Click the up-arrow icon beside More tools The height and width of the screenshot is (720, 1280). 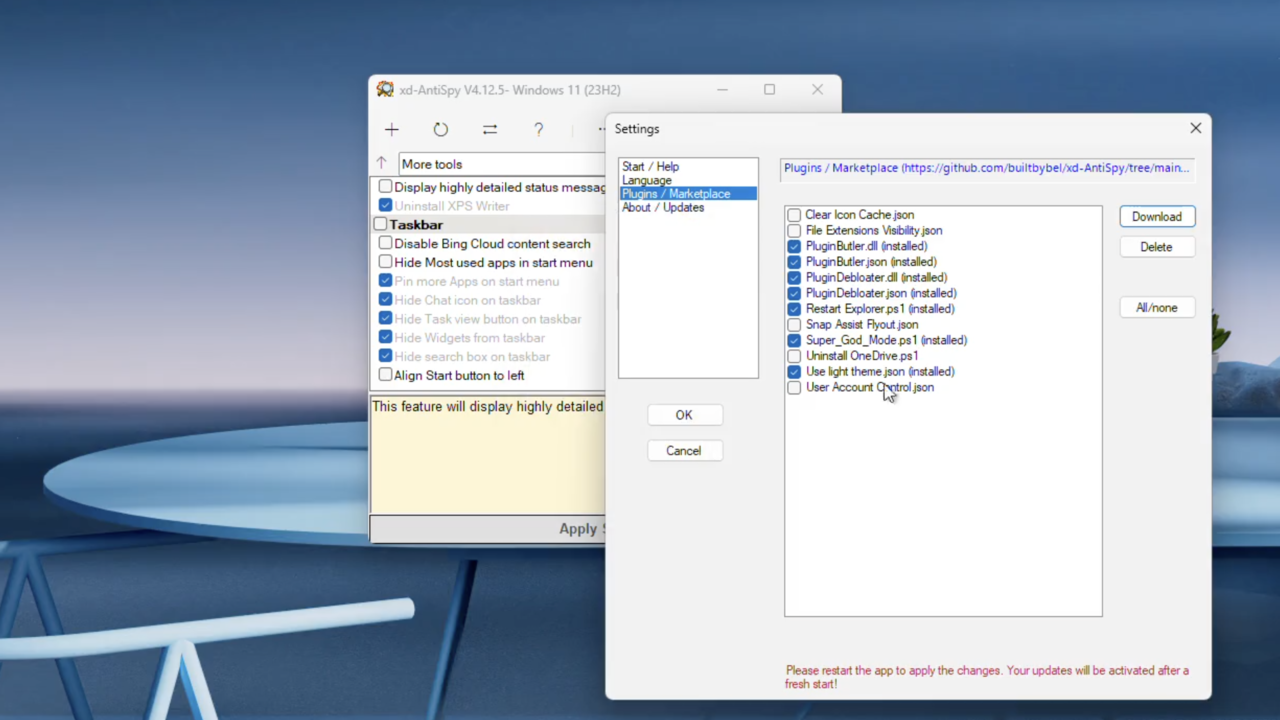tap(381, 163)
